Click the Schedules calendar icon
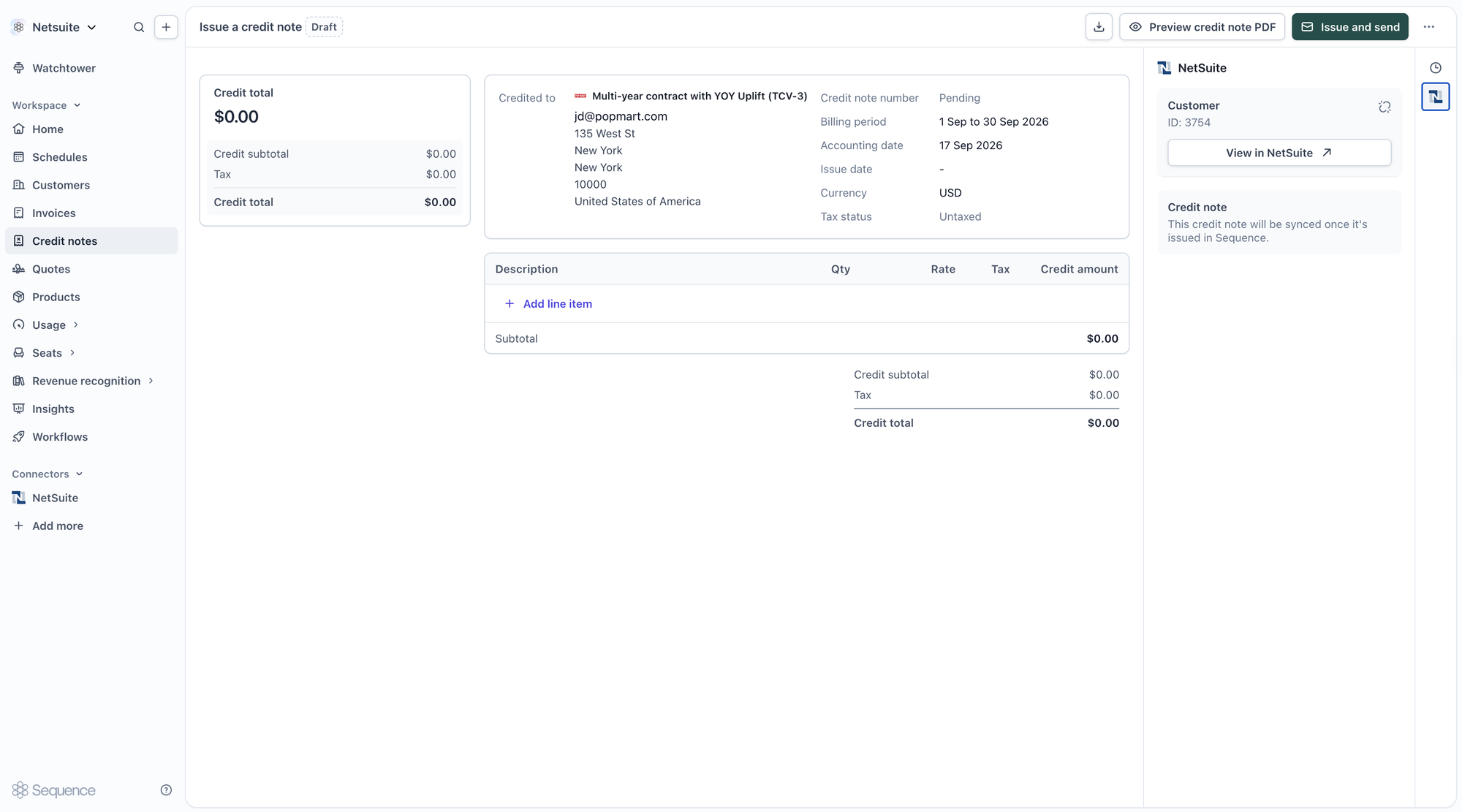The width and height of the screenshot is (1462, 812). [19, 157]
